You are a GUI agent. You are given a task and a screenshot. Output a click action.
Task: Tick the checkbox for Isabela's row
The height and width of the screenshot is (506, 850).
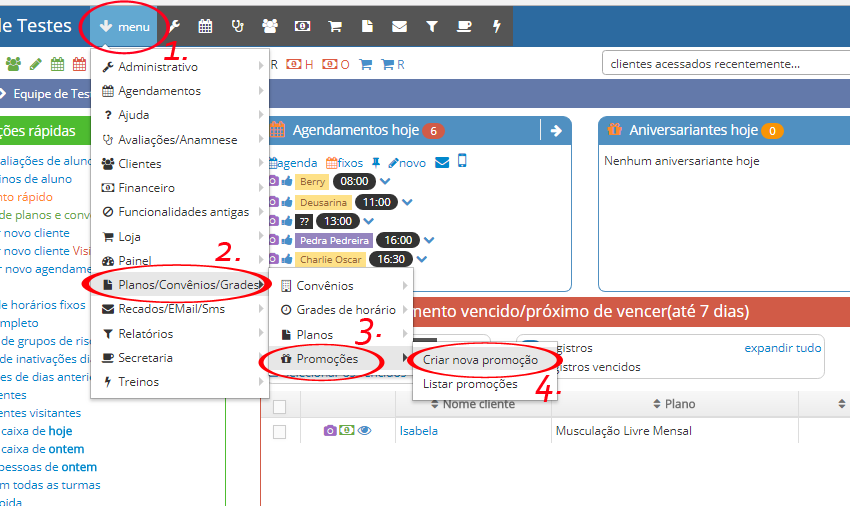pyautogui.click(x=280, y=431)
